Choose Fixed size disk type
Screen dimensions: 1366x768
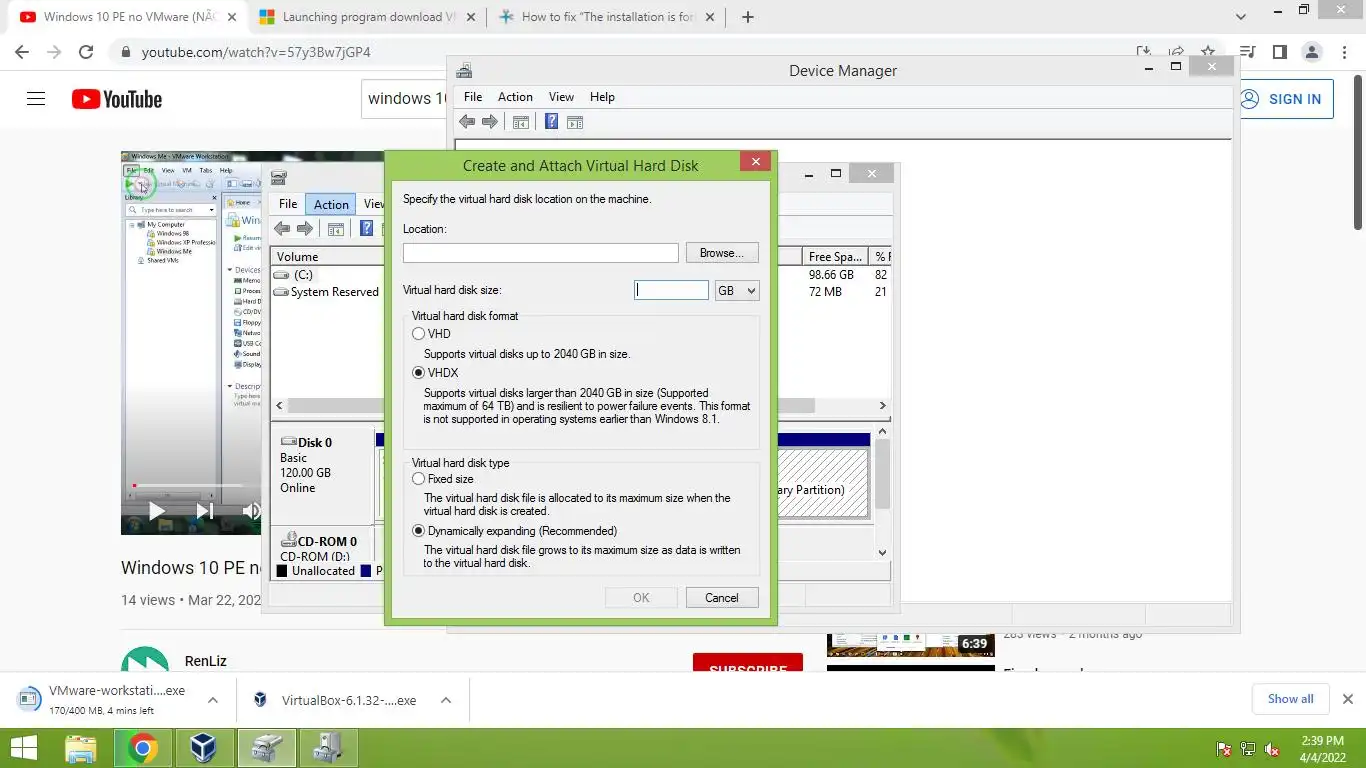(x=418, y=479)
